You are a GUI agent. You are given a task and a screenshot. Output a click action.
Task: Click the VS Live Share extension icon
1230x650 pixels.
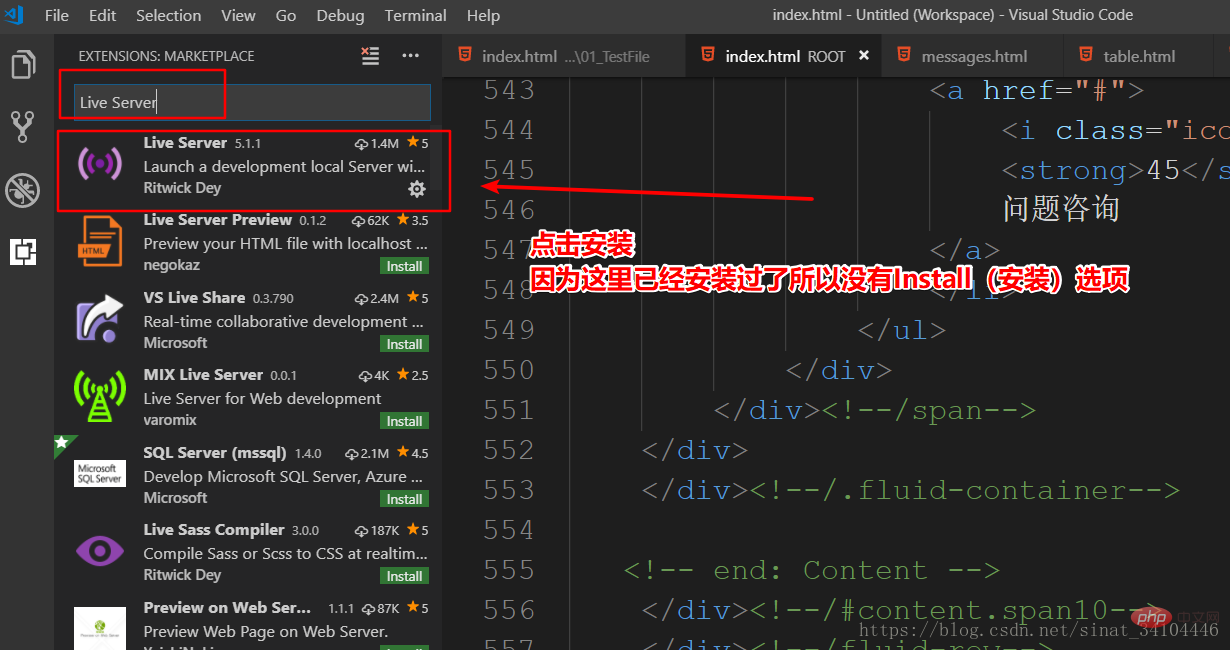[x=99, y=318]
